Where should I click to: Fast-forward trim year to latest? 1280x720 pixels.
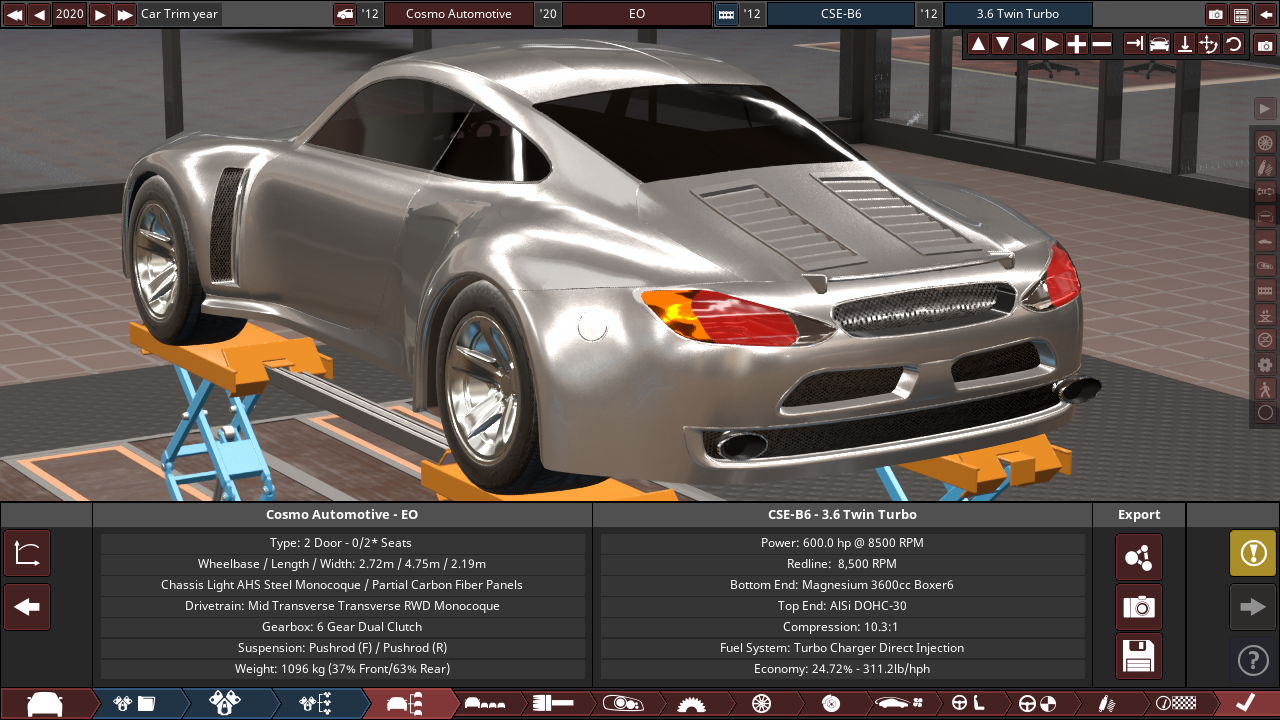click(125, 14)
